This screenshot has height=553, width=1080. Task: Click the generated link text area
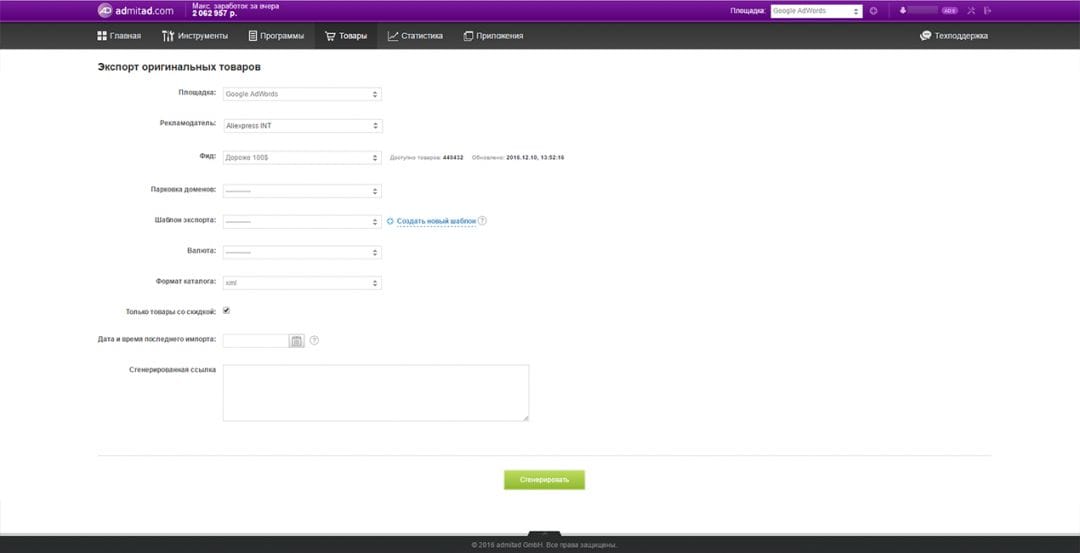pyautogui.click(x=376, y=393)
